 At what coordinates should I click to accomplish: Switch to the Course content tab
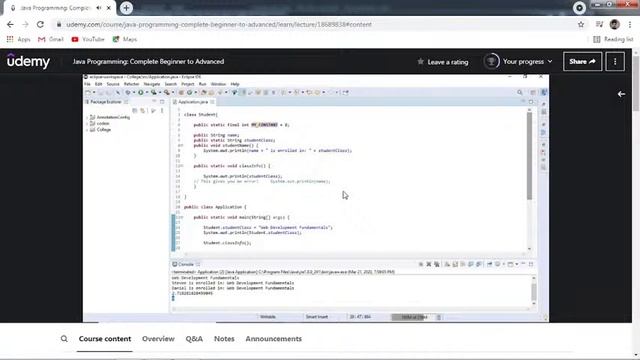click(105, 339)
